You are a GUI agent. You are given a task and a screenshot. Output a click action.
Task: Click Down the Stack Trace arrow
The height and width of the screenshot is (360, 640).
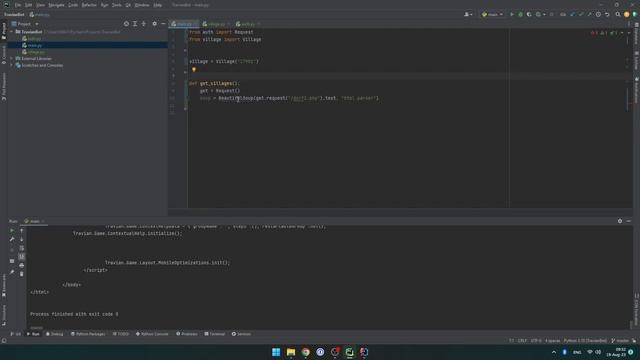tap(22, 239)
